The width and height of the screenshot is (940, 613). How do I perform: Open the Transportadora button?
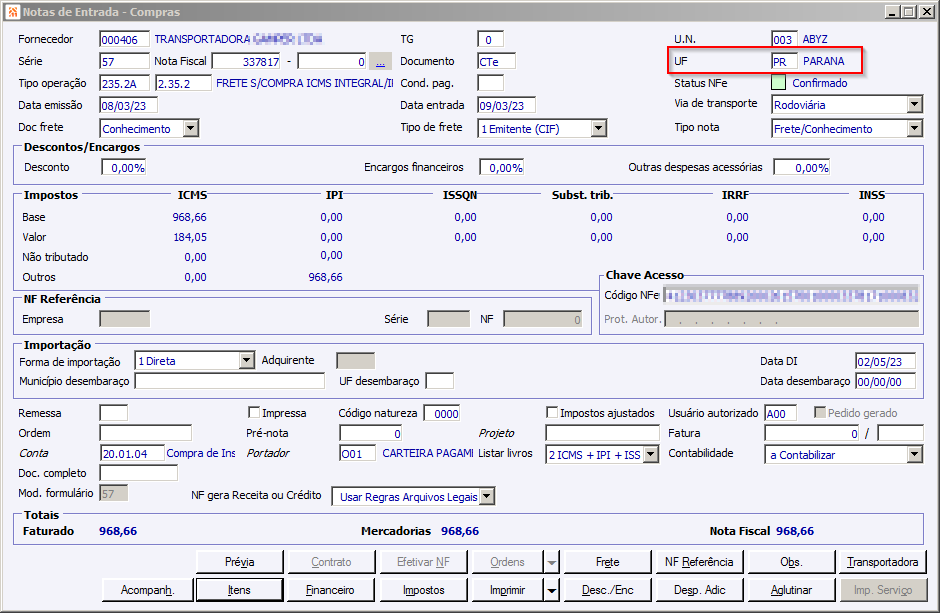click(x=882, y=562)
